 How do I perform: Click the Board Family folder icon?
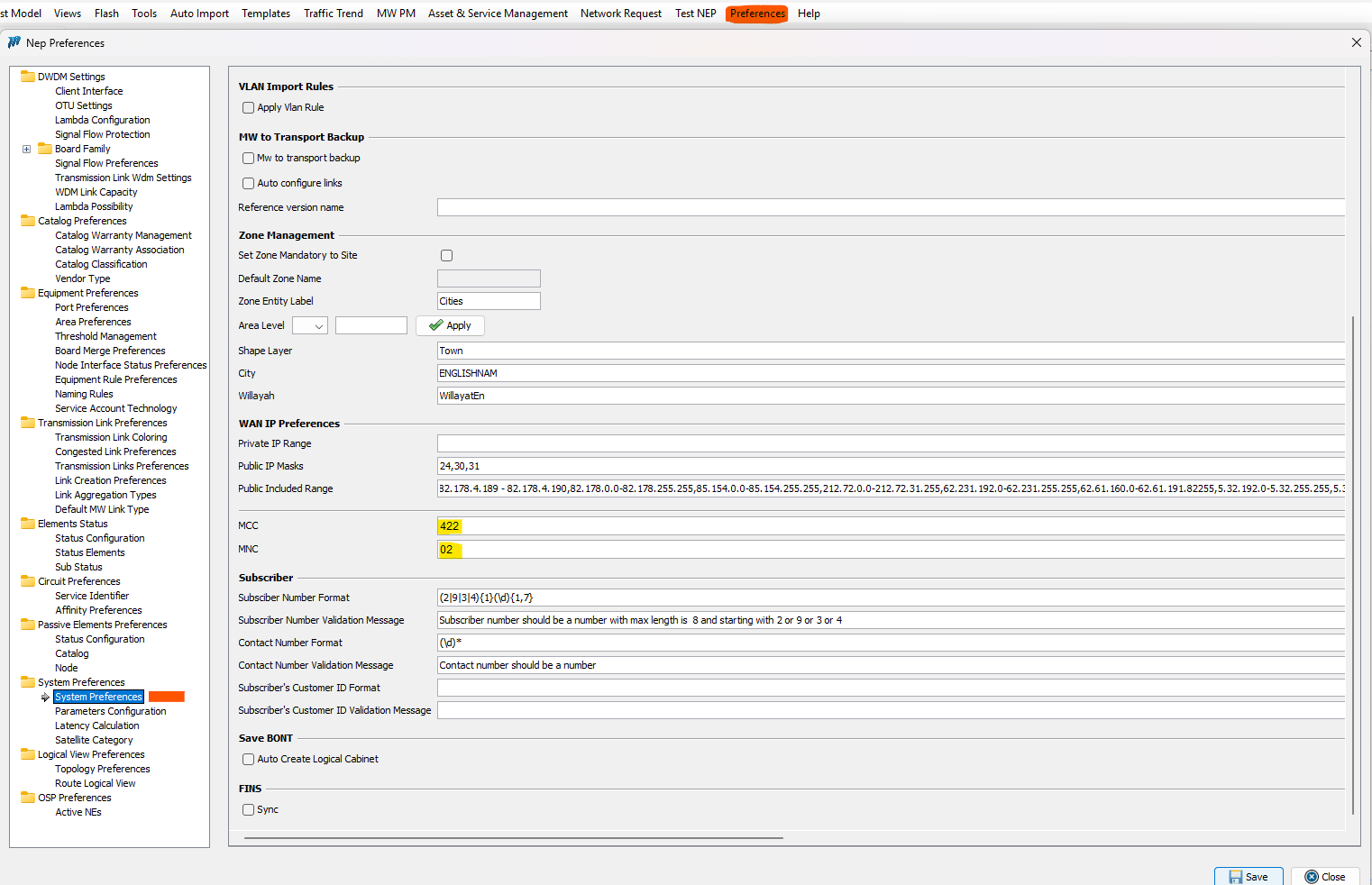click(x=45, y=149)
